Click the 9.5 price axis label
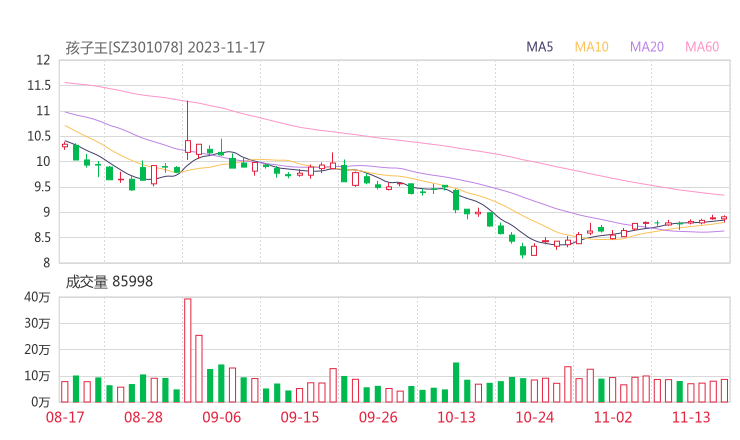740x440 pixels. (41, 187)
